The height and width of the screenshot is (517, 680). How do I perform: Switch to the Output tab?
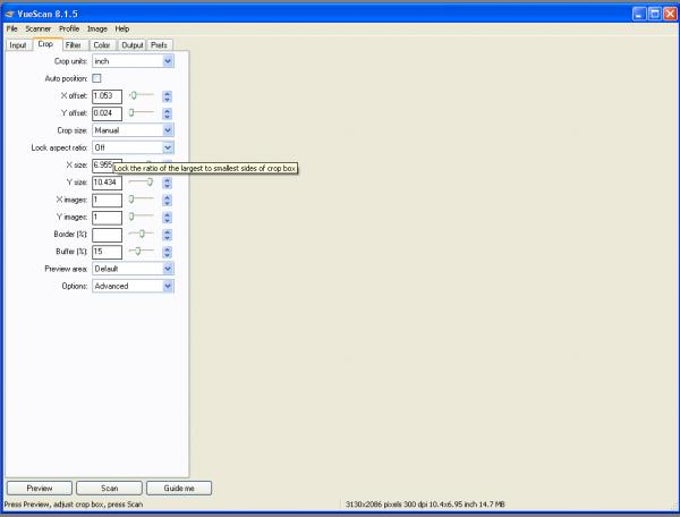coord(132,45)
